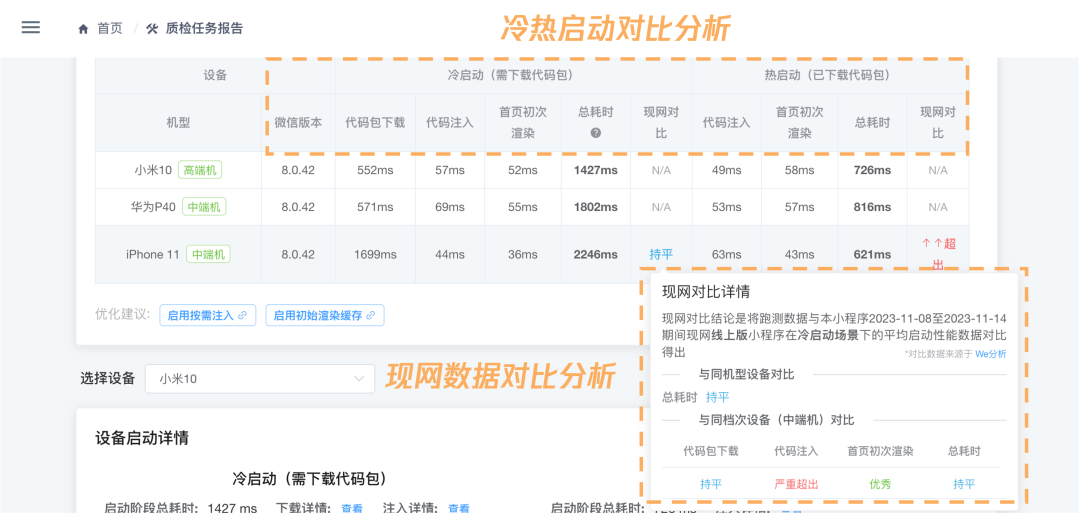Select the 华为P40 device row name

(x=154, y=207)
